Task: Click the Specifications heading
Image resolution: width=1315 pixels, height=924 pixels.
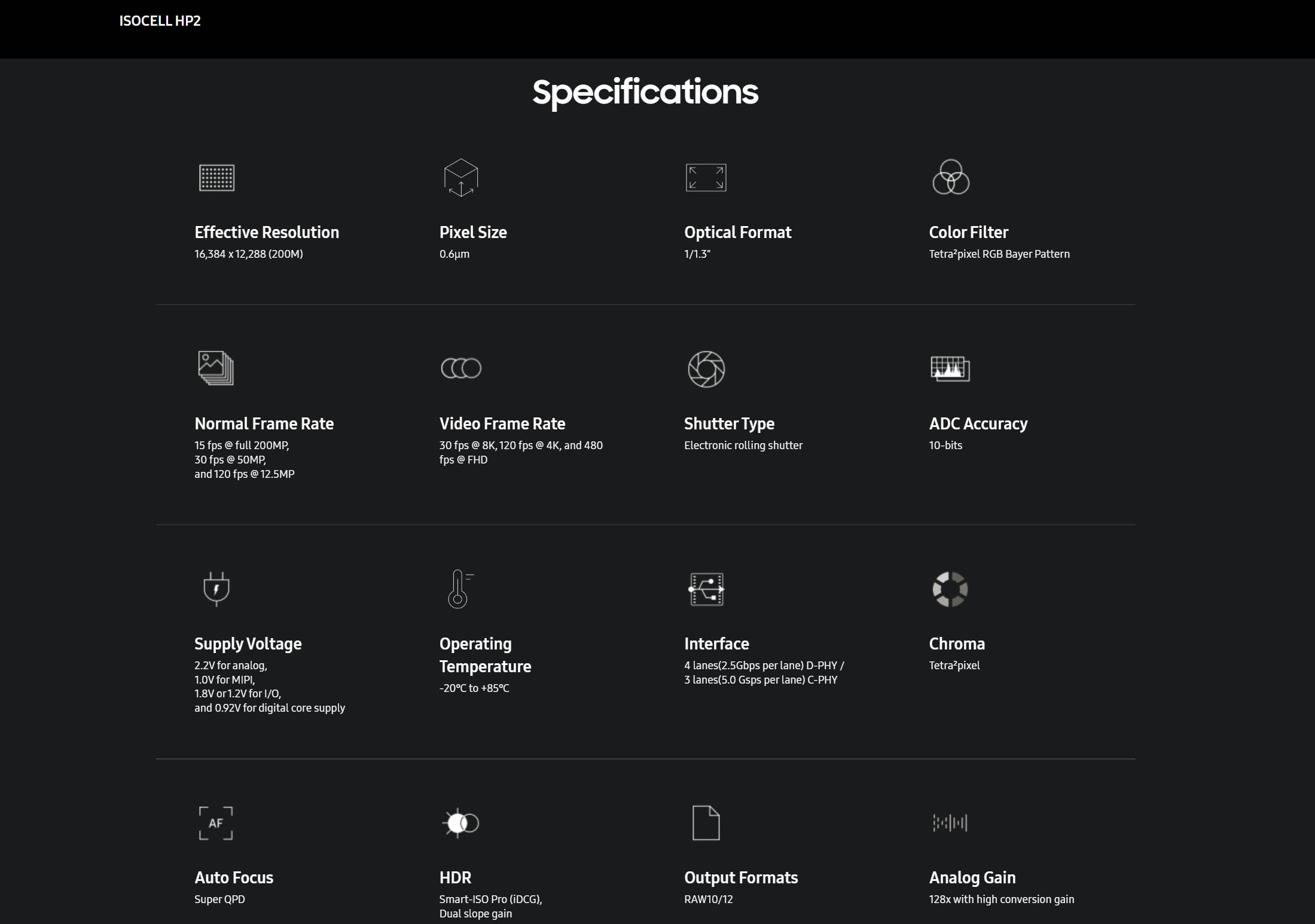Action: [x=645, y=92]
